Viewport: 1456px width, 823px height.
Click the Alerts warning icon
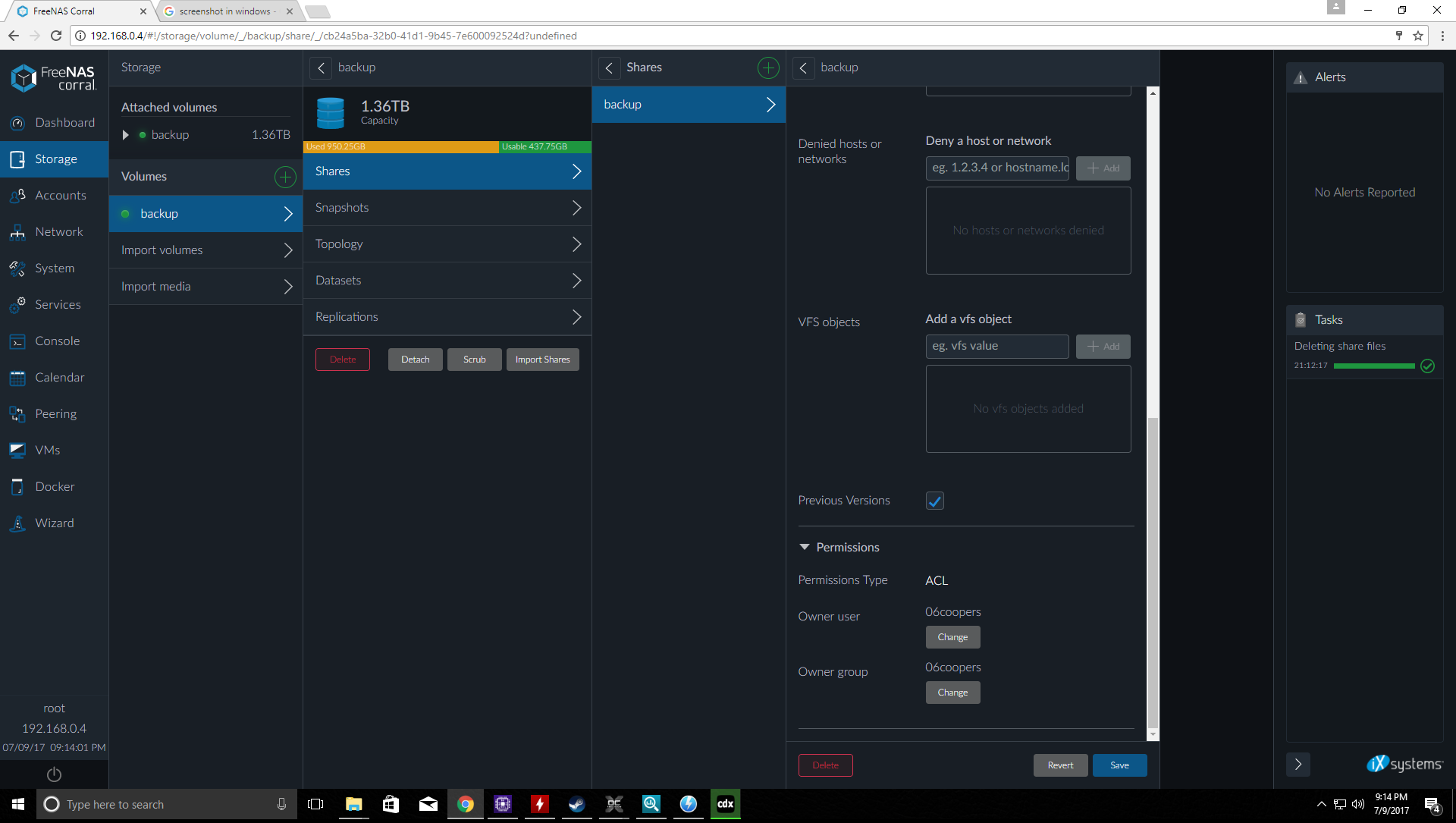coord(1300,77)
